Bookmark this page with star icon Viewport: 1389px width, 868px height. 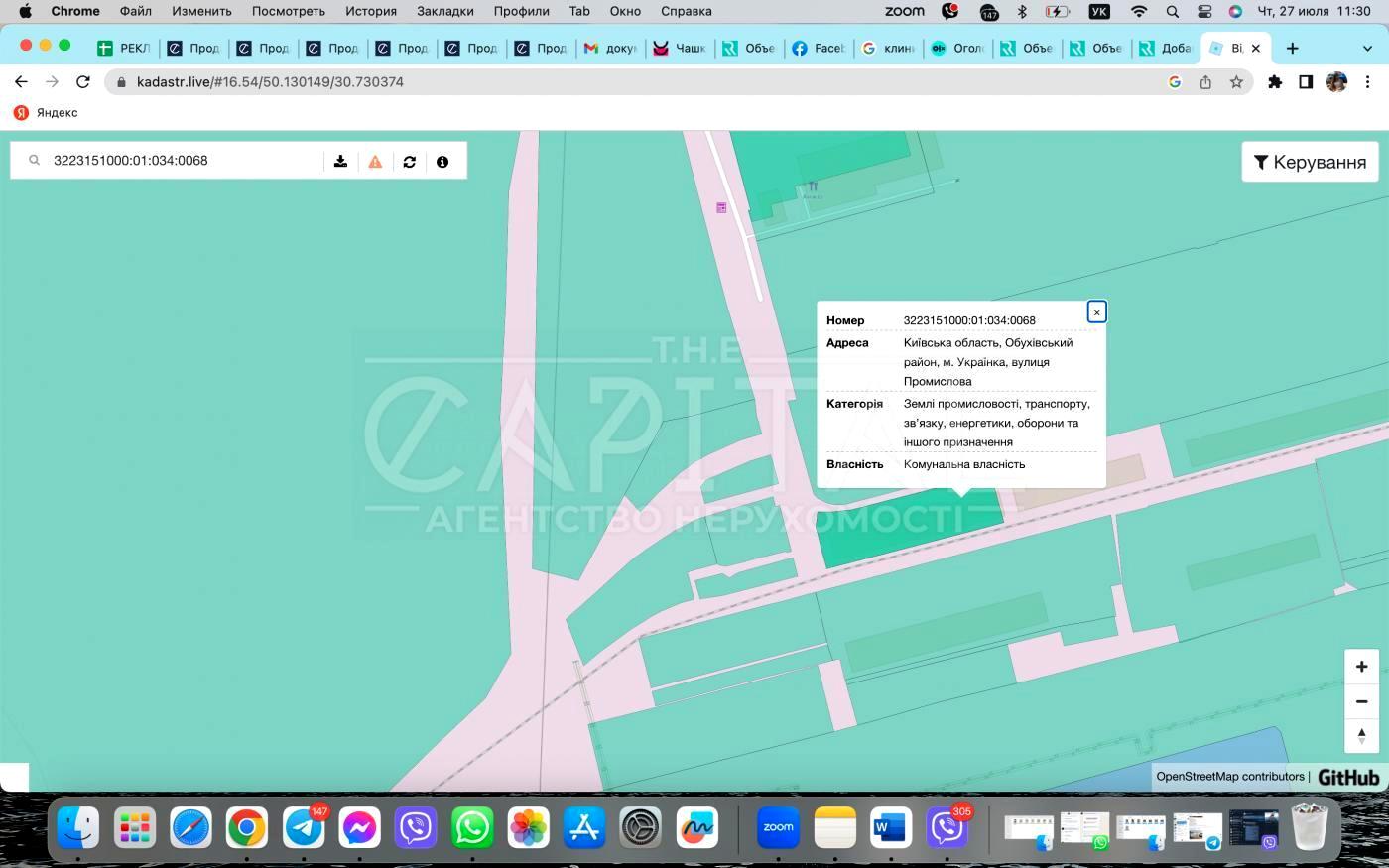(x=1236, y=82)
